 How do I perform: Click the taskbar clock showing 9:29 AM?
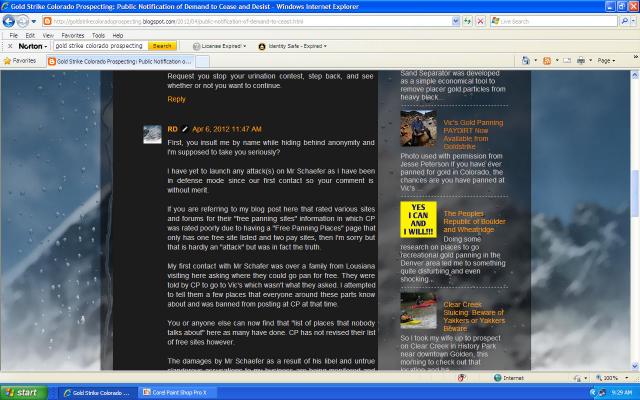click(622, 393)
